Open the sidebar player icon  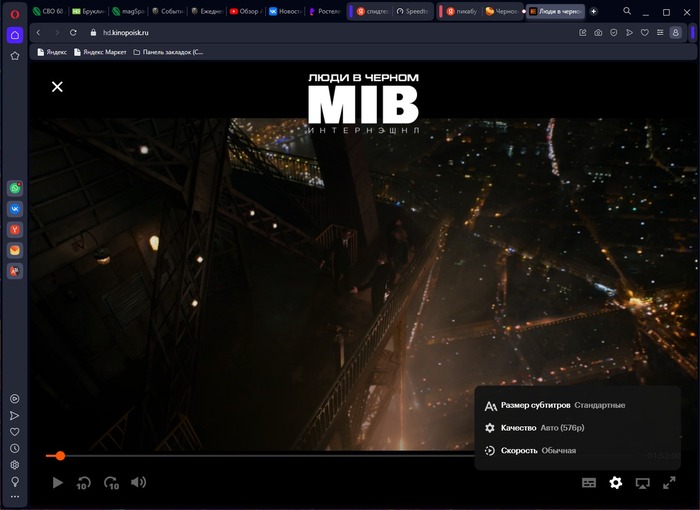(x=15, y=399)
